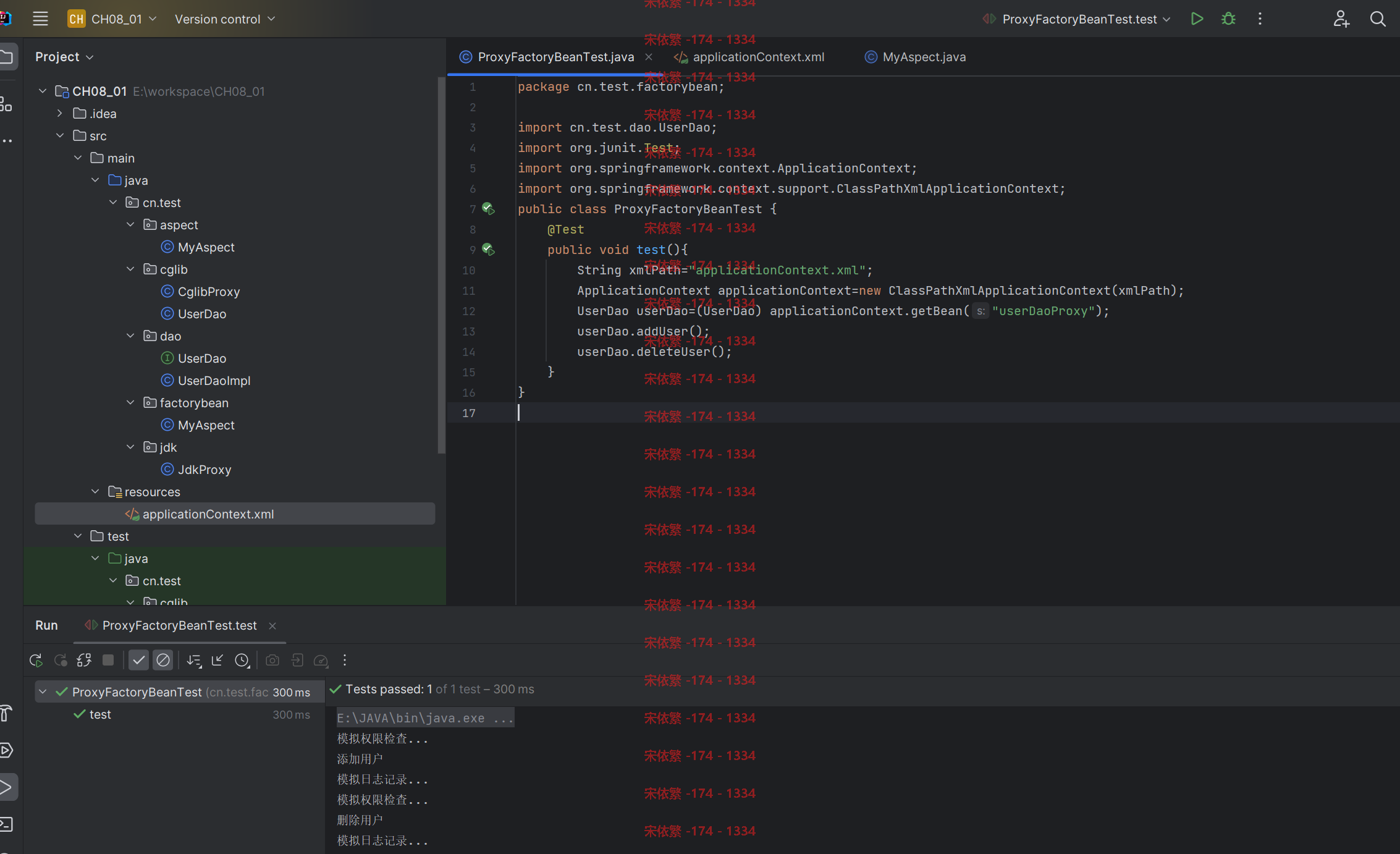The width and height of the screenshot is (1400, 854).
Task: Open Project view mode dropdown
Action: [x=64, y=57]
